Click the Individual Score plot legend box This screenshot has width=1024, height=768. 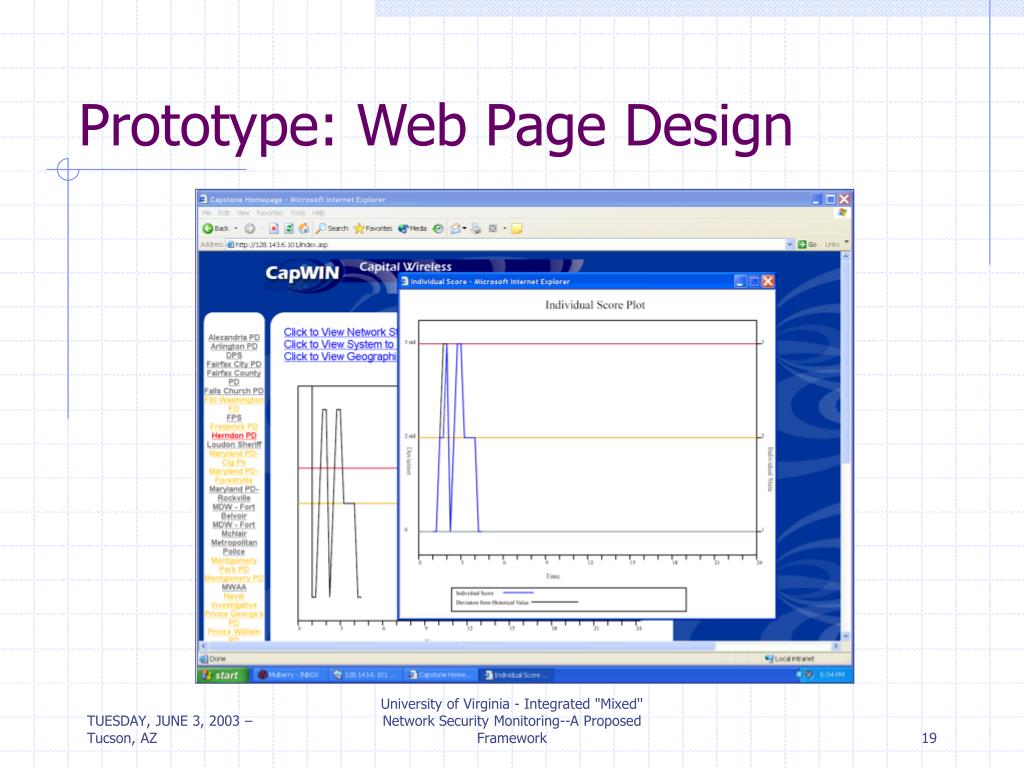click(569, 599)
